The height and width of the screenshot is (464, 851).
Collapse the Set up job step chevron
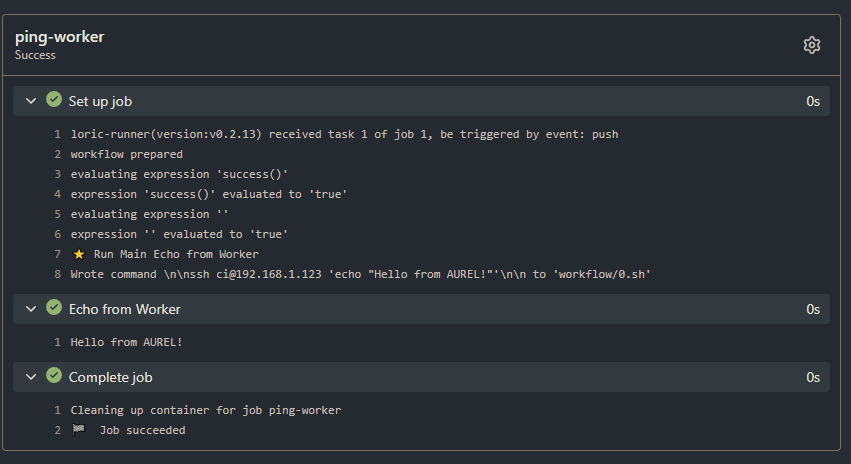coord(31,101)
